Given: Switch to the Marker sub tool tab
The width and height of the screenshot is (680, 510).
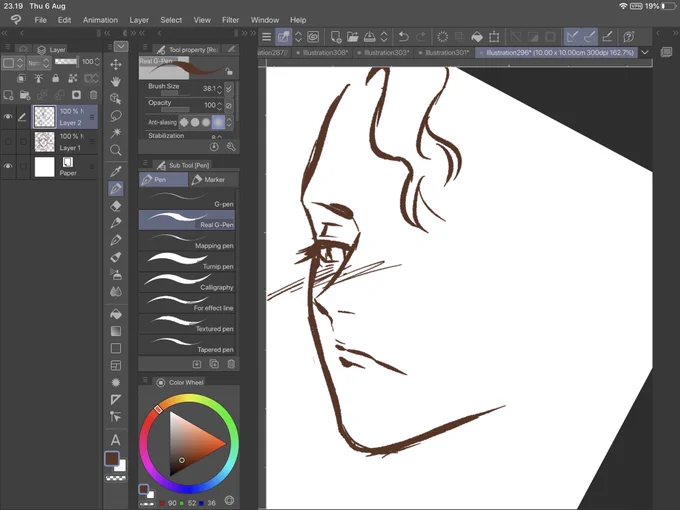Looking at the screenshot, I should (213, 179).
